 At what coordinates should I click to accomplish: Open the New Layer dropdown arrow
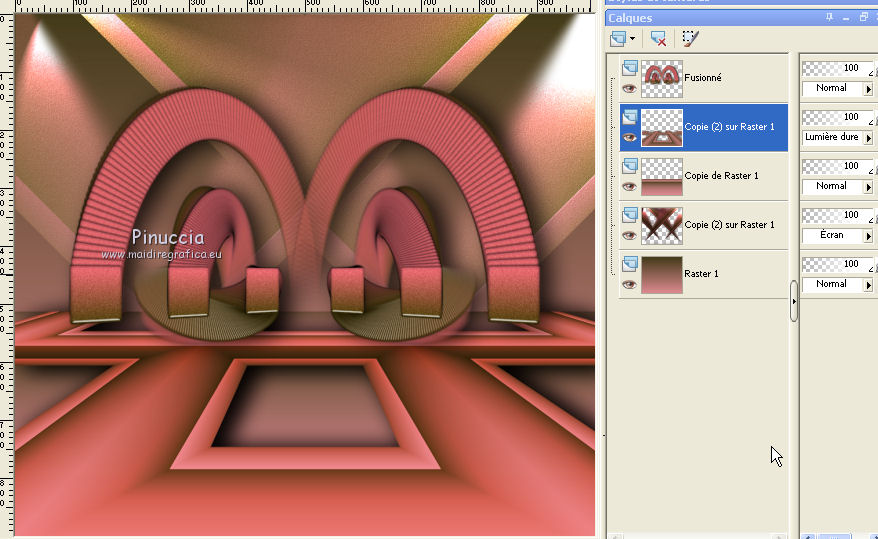coord(632,39)
